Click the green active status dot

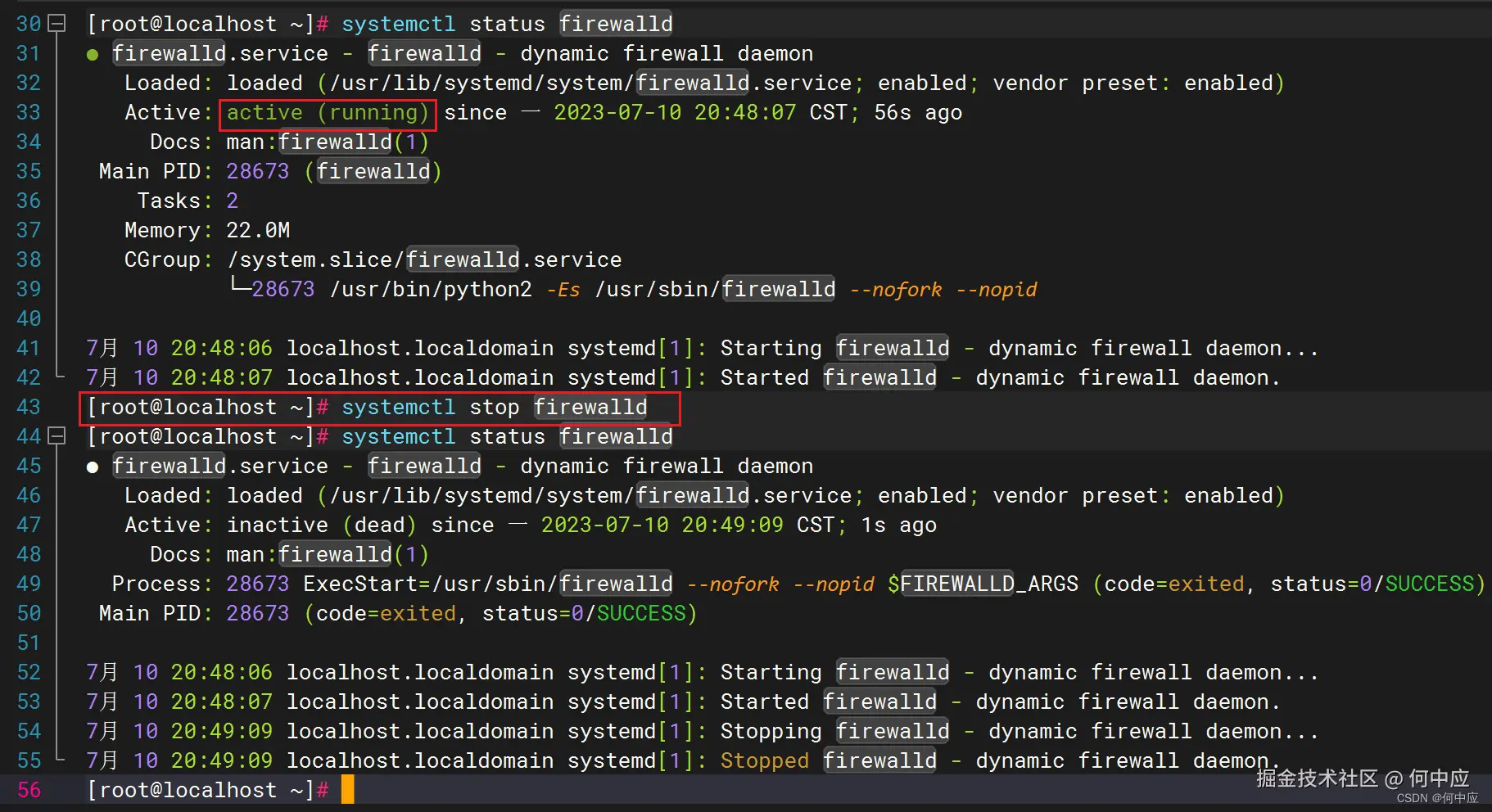pos(93,55)
